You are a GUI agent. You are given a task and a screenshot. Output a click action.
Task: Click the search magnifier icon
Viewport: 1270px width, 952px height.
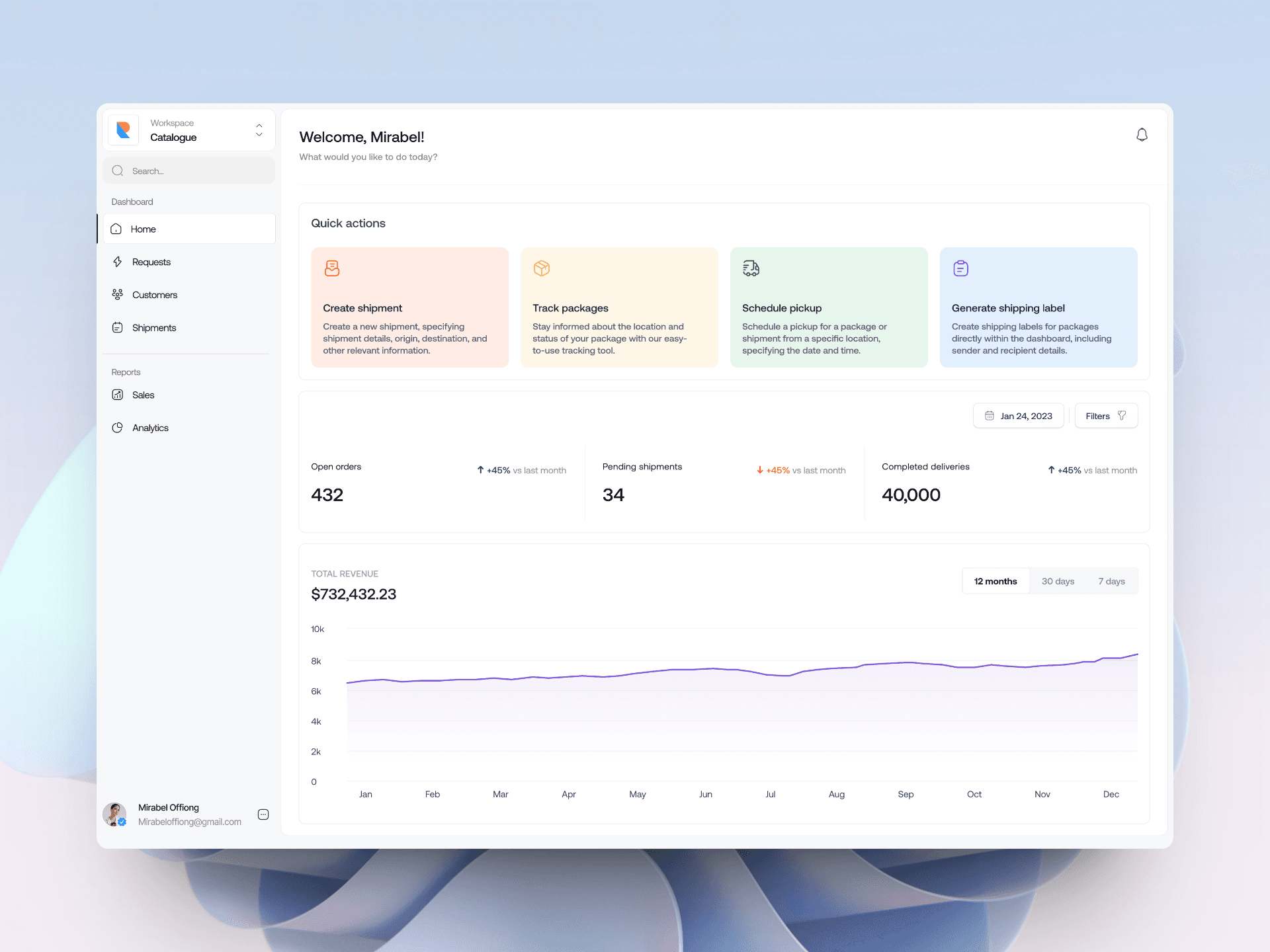[x=118, y=171]
